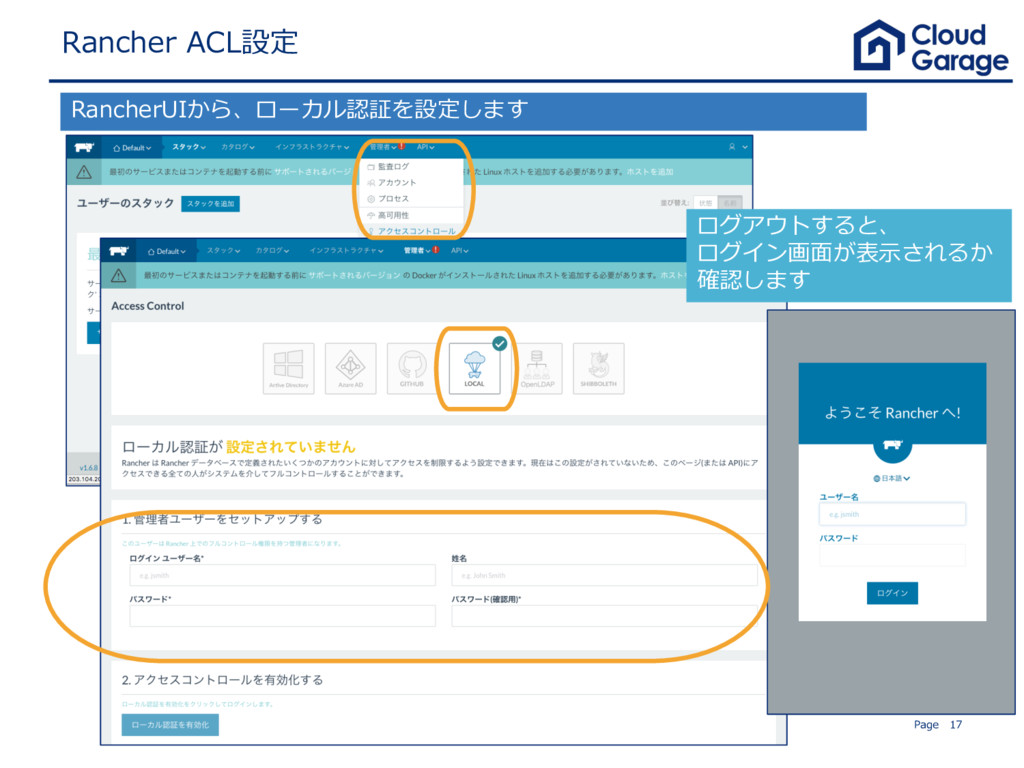This screenshot has height=768, width=1024.
Task: Click warning triangle icon in back window banner
Action: click(84, 172)
